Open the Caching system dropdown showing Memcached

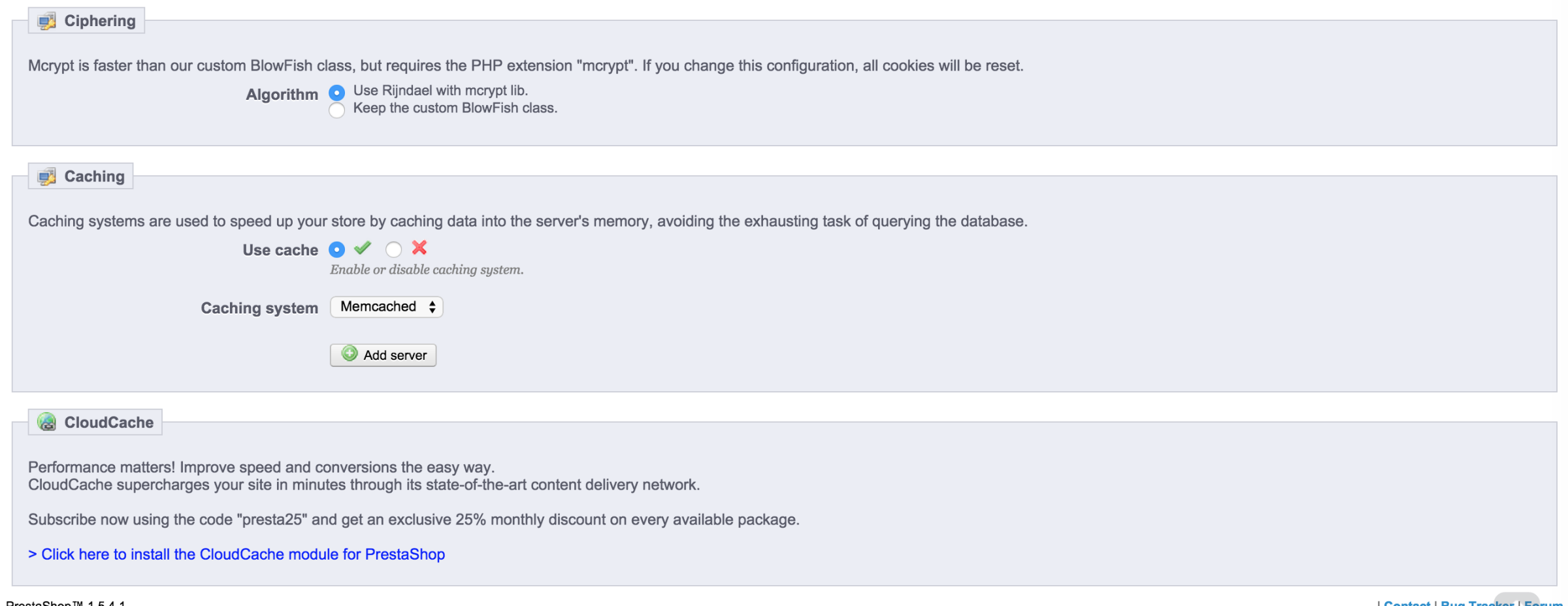coord(386,307)
